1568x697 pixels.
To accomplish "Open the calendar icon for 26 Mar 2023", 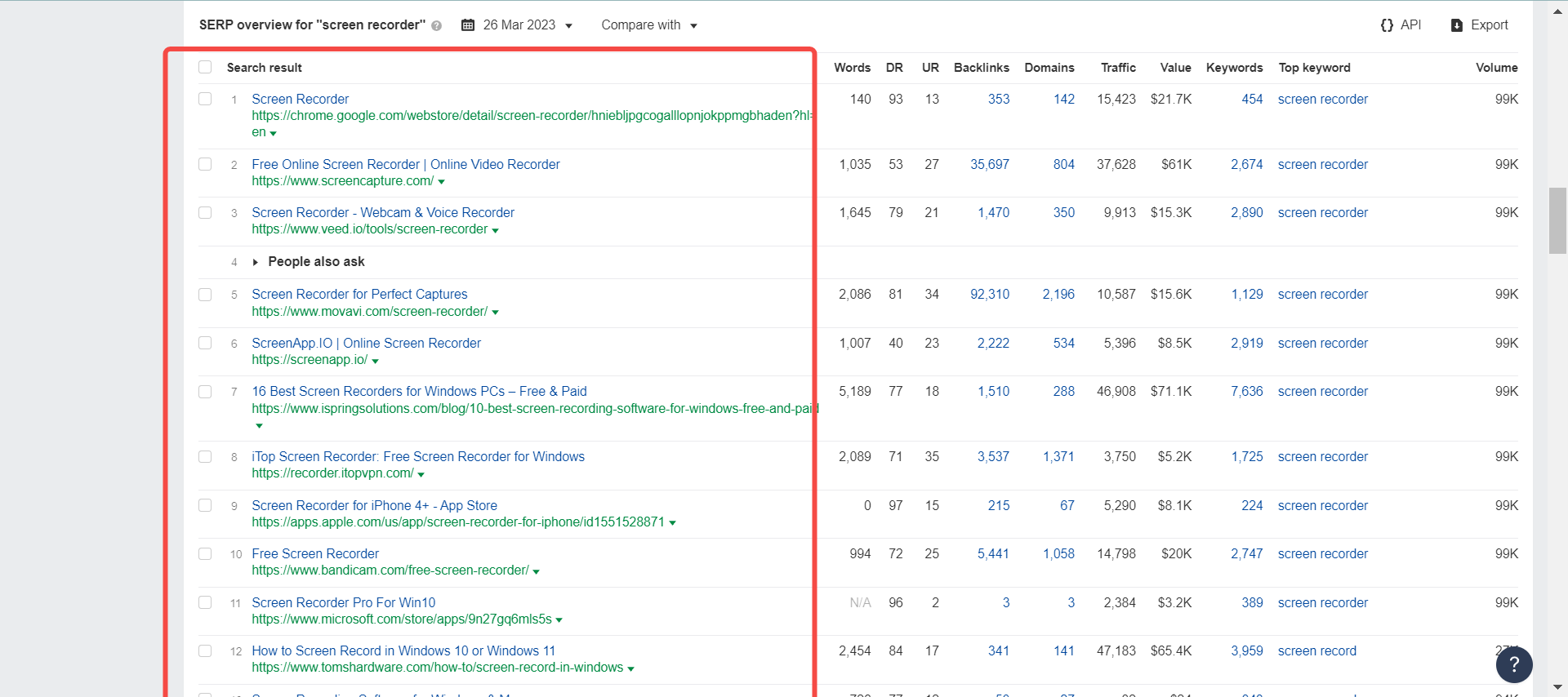I will 468,25.
